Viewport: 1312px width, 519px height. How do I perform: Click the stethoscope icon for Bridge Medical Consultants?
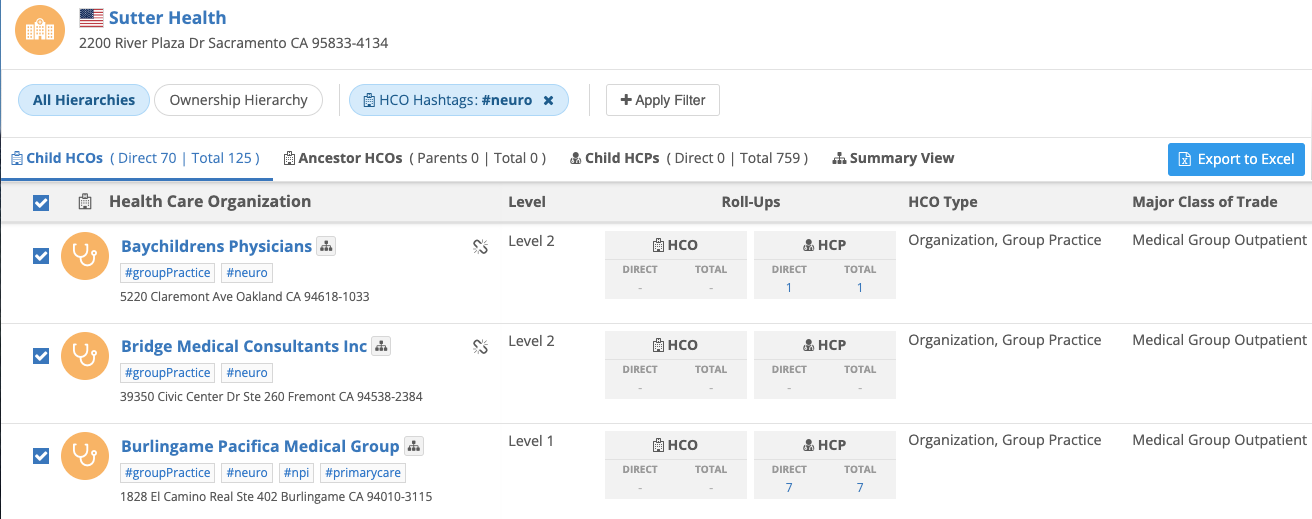coord(85,356)
